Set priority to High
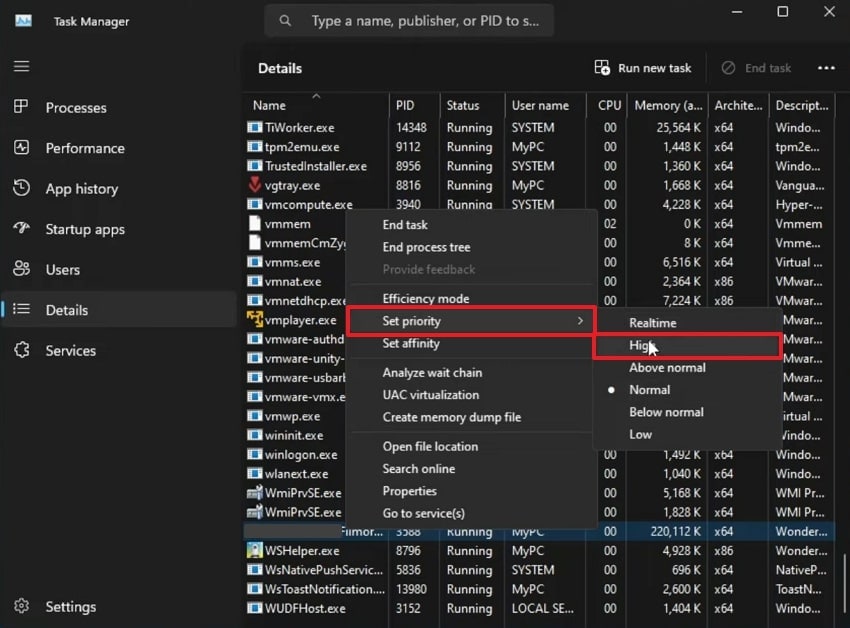The image size is (850, 628). point(687,345)
